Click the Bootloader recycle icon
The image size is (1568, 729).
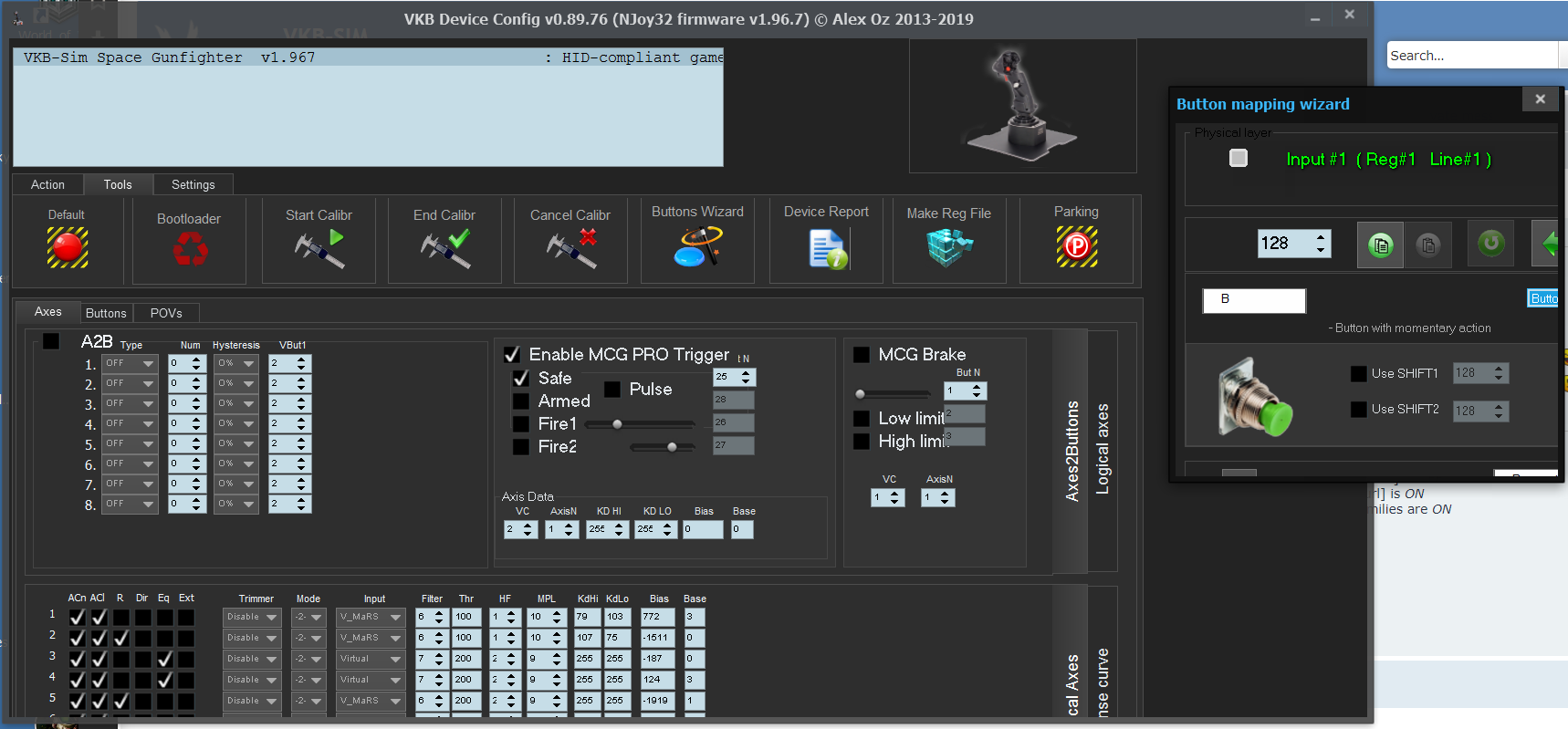[190, 248]
